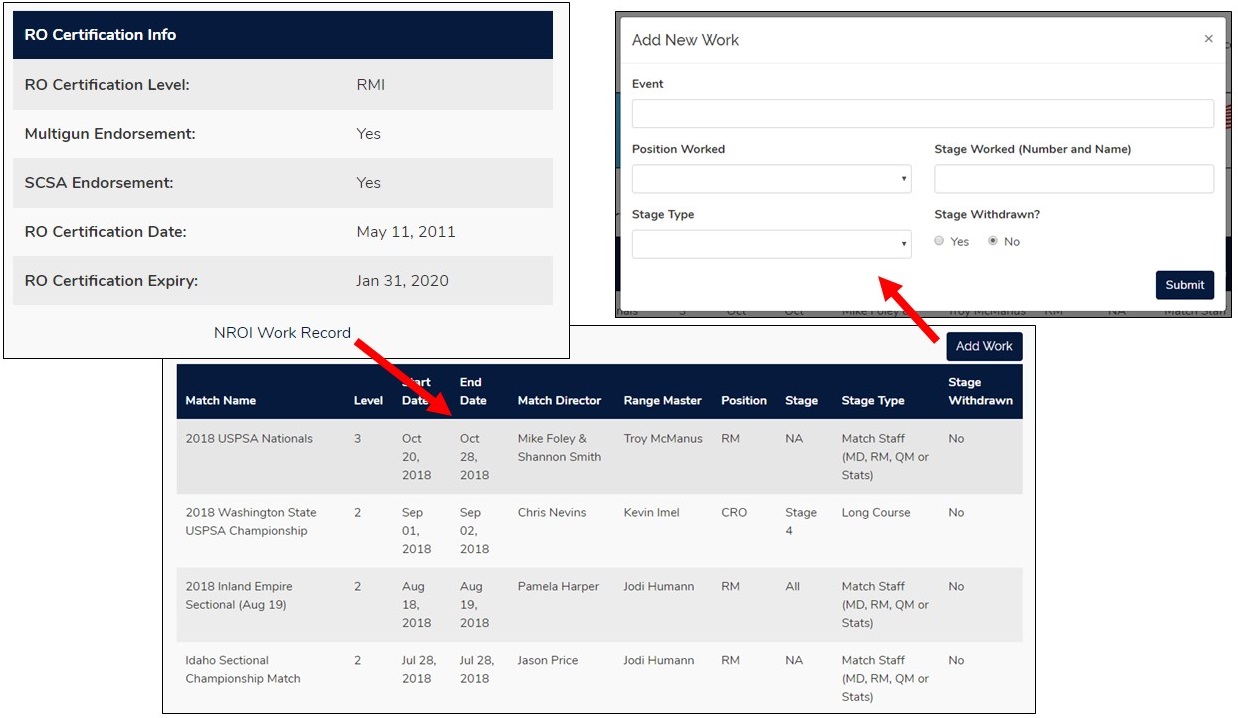Click the Submit button
This screenshot has height=718, width=1238.
pos(1185,285)
